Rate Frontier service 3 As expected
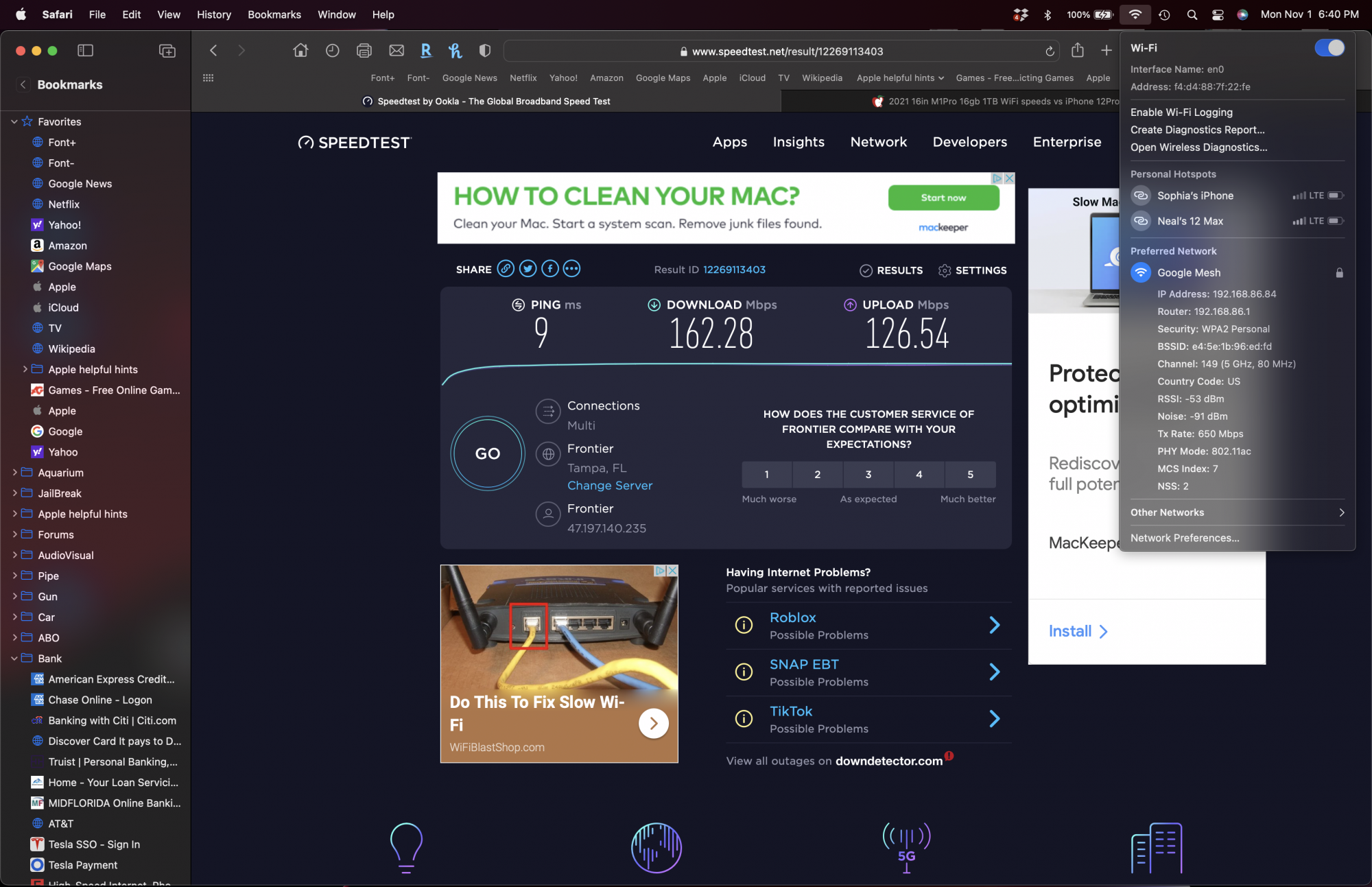Image resolution: width=1372 pixels, height=887 pixels. tap(868, 474)
